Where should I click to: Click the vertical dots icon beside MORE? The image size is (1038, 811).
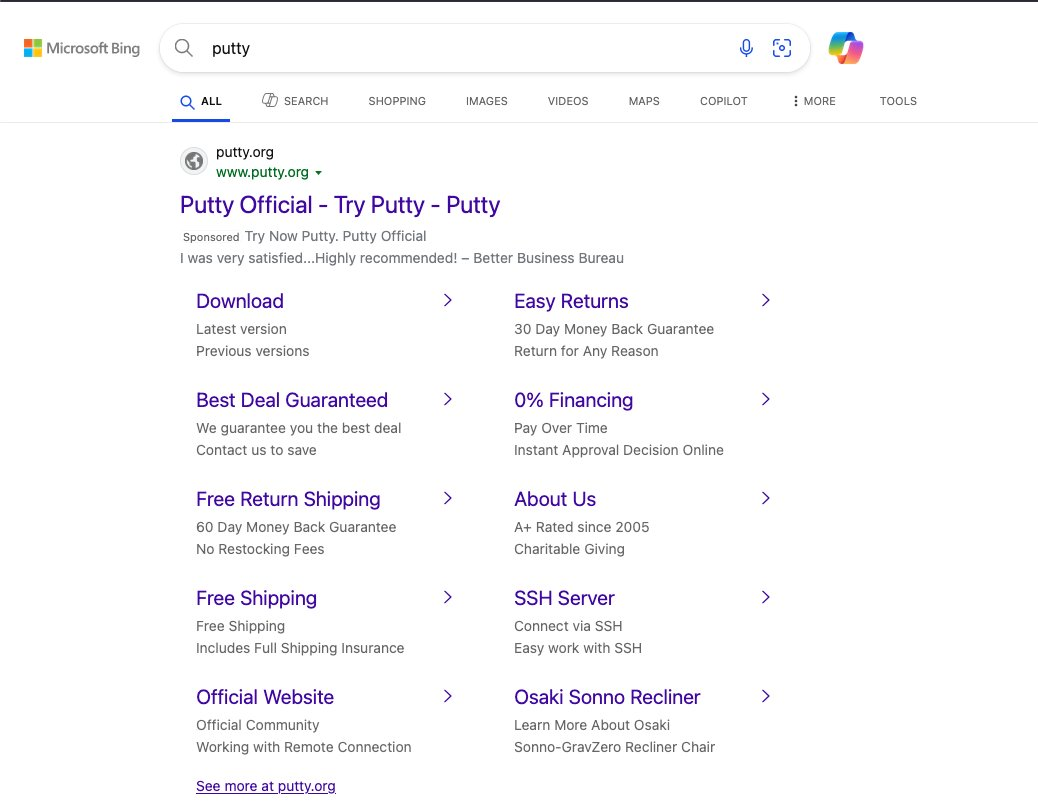[796, 100]
